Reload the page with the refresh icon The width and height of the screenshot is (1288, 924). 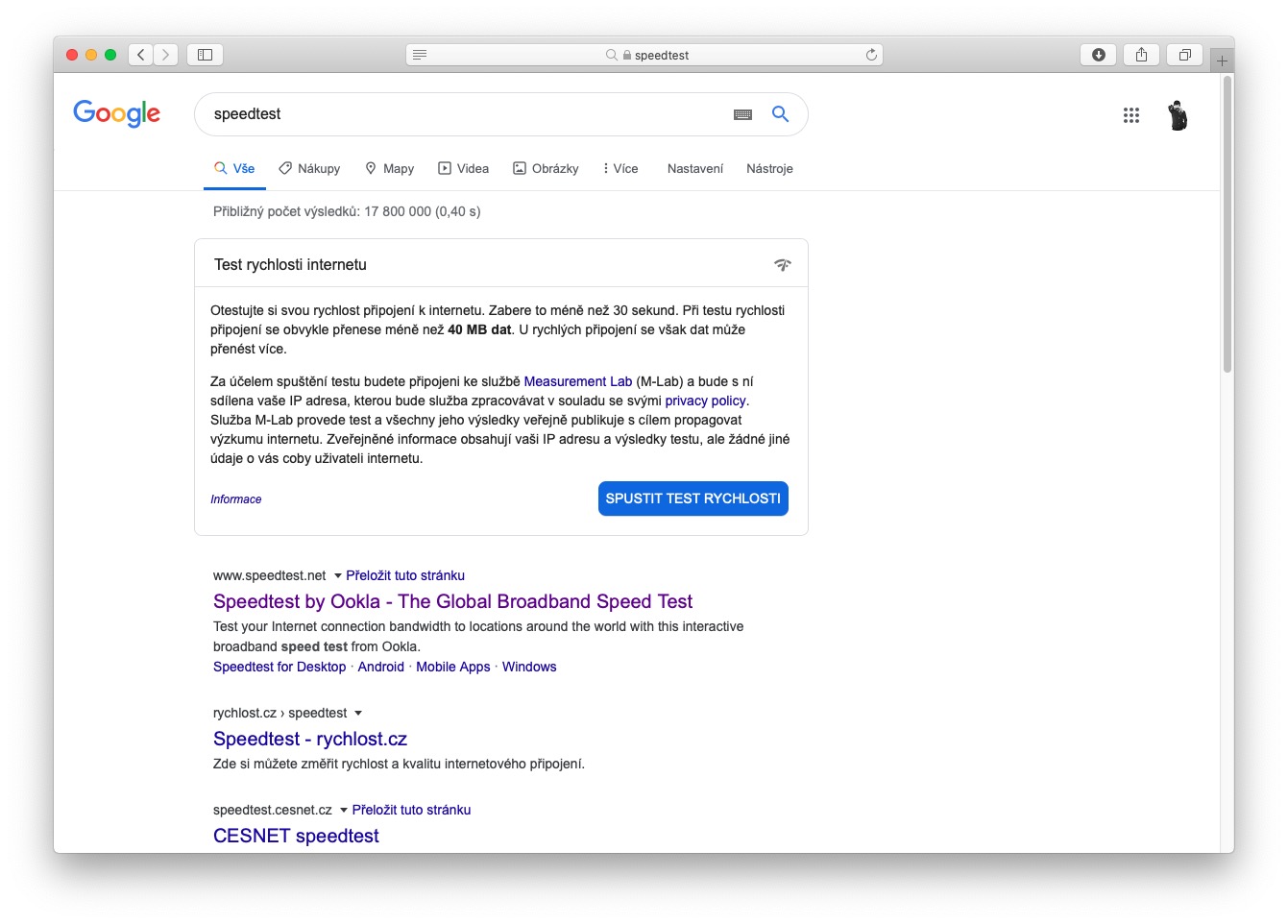click(x=871, y=55)
